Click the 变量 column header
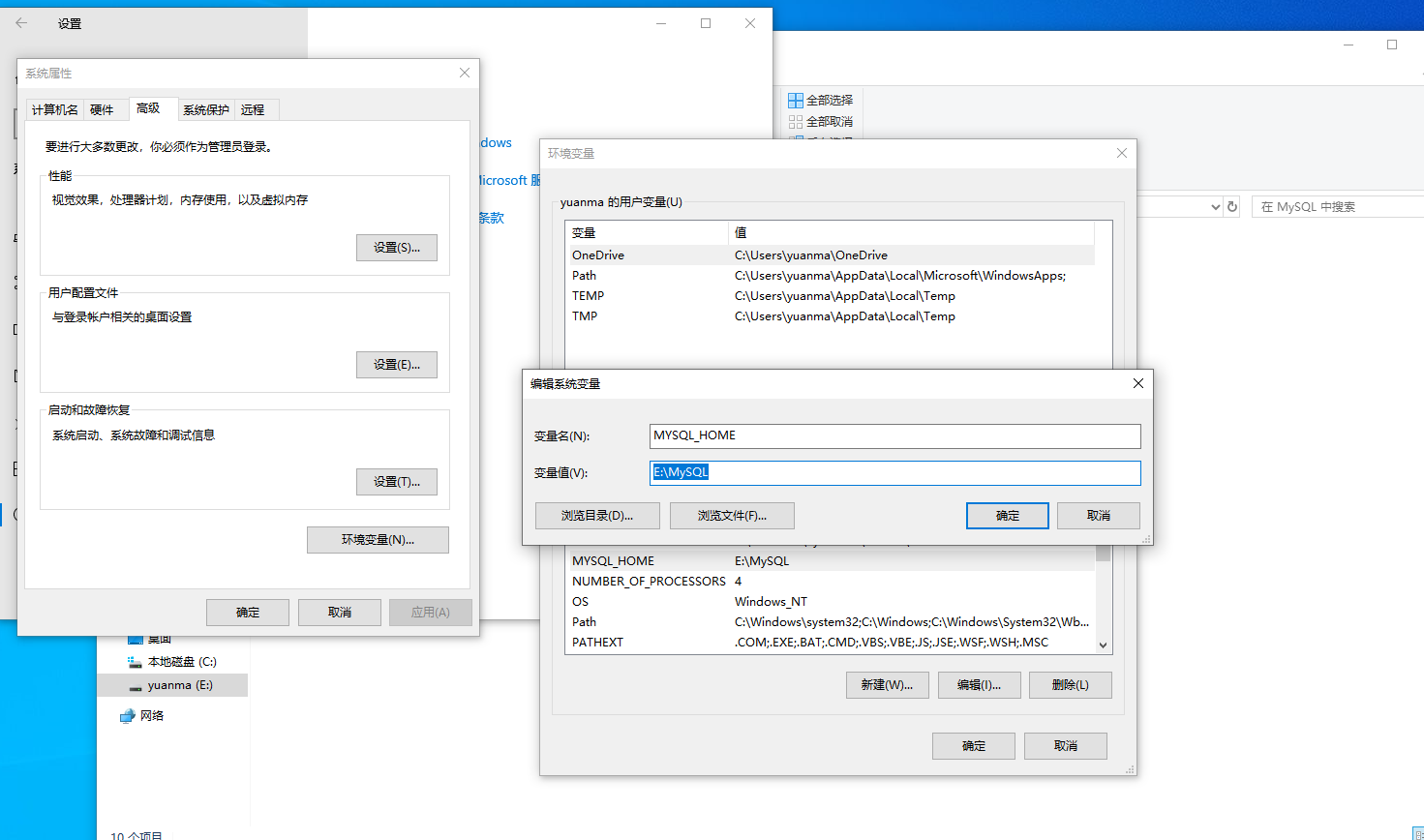Screen dimensions: 1424x840 [x=647, y=233]
